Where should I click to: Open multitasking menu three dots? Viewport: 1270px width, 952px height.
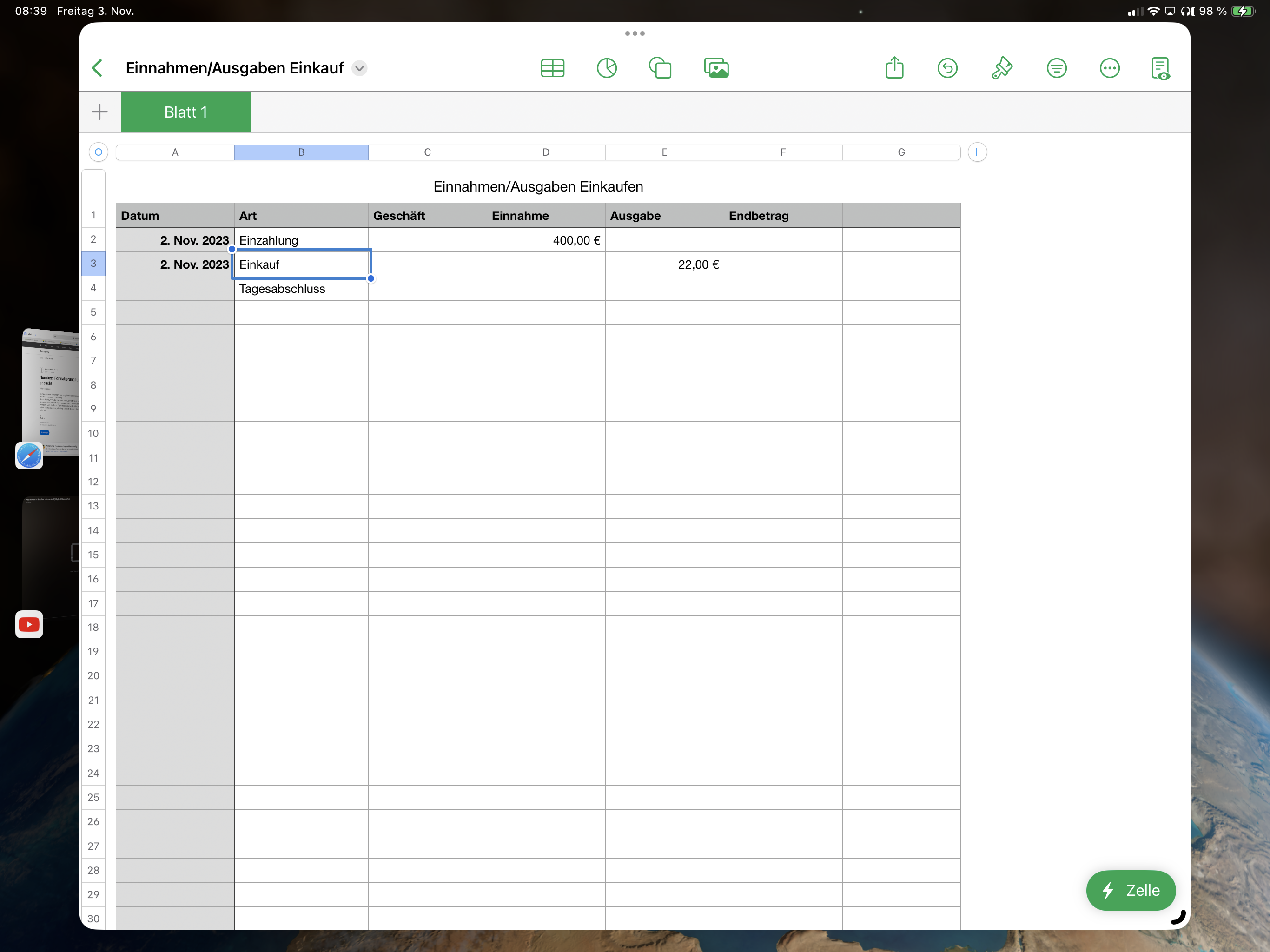[x=635, y=33]
